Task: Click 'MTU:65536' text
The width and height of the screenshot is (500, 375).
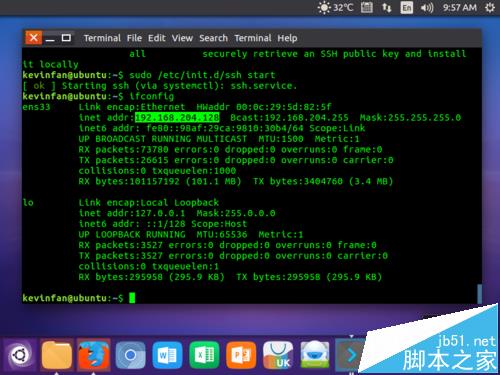Action: tap(222, 234)
